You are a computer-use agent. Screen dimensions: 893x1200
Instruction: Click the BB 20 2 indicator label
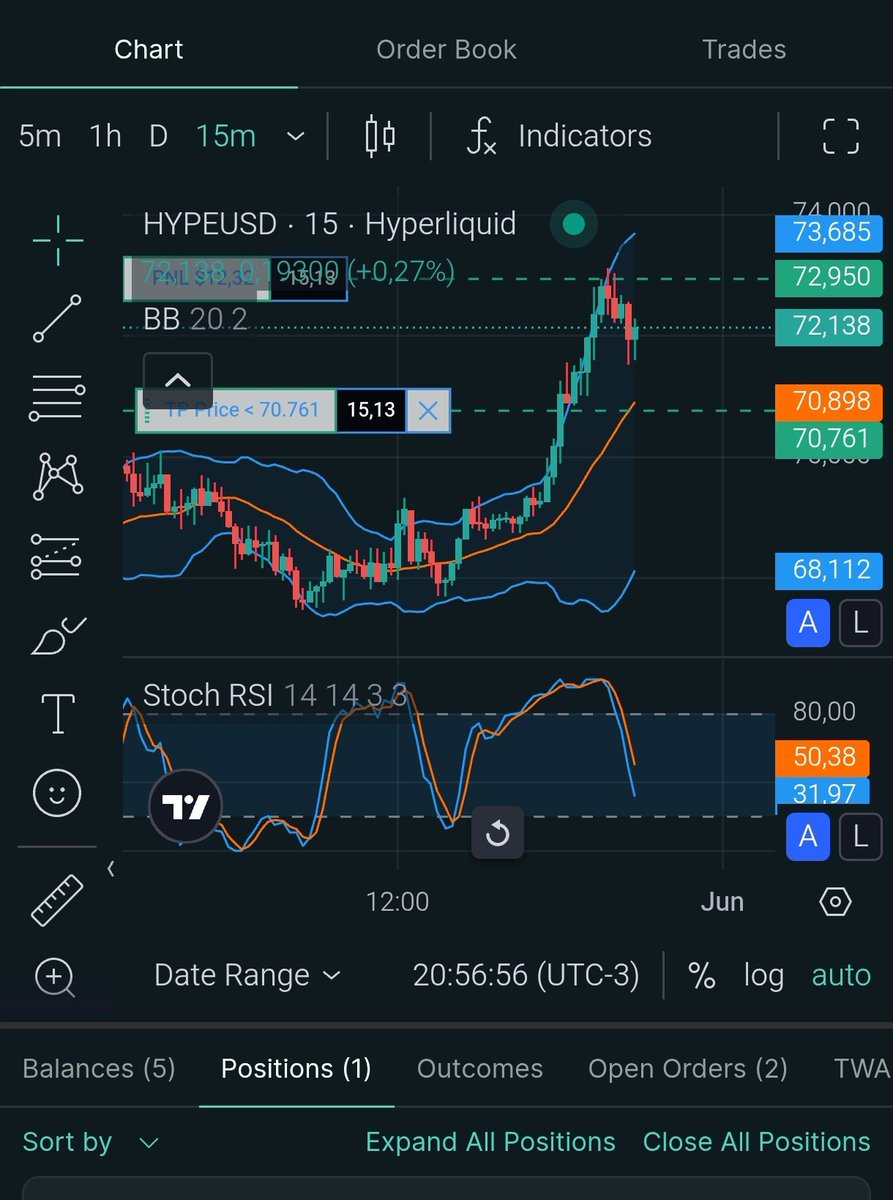tap(195, 319)
